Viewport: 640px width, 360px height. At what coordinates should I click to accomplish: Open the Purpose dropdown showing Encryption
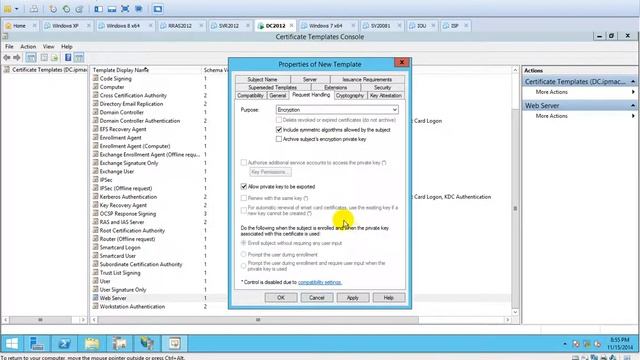tap(337, 110)
